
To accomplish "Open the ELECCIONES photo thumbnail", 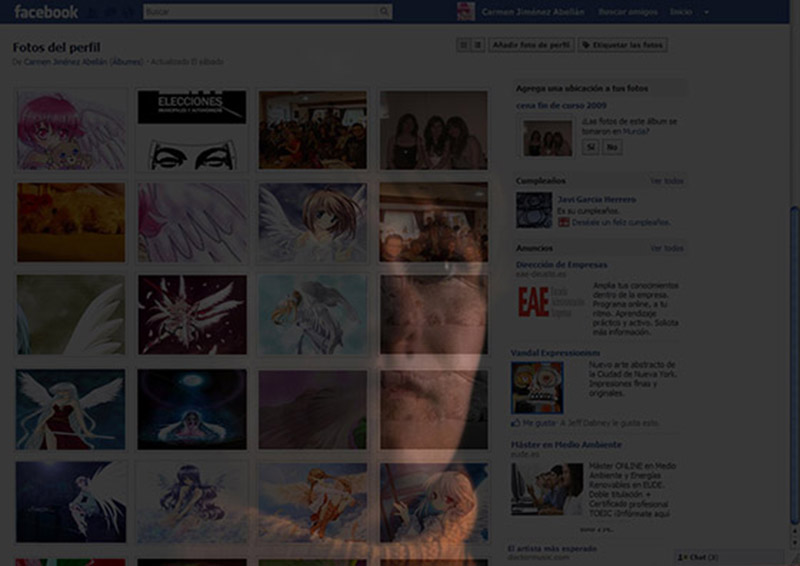I will [x=191, y=130].
